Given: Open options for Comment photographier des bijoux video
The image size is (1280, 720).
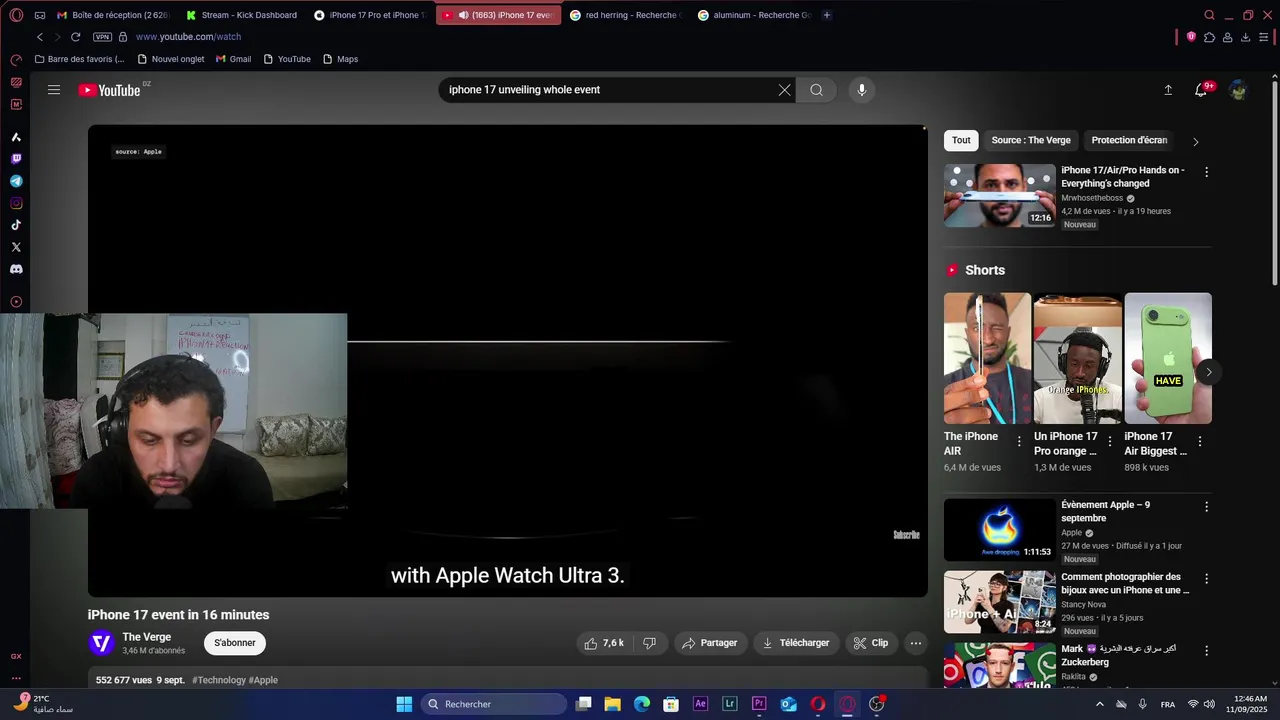Looking at the screenshot, I should pyautogui.click(x=1206, y=579).
